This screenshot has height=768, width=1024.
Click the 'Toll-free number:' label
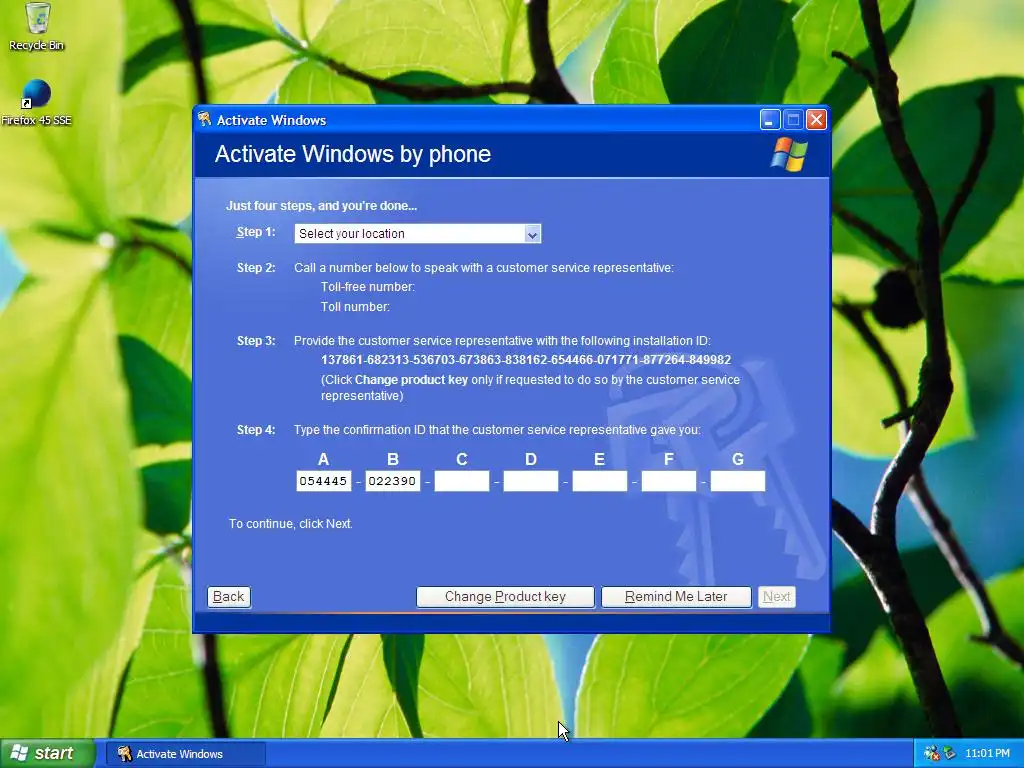click(x=368, y=287)
